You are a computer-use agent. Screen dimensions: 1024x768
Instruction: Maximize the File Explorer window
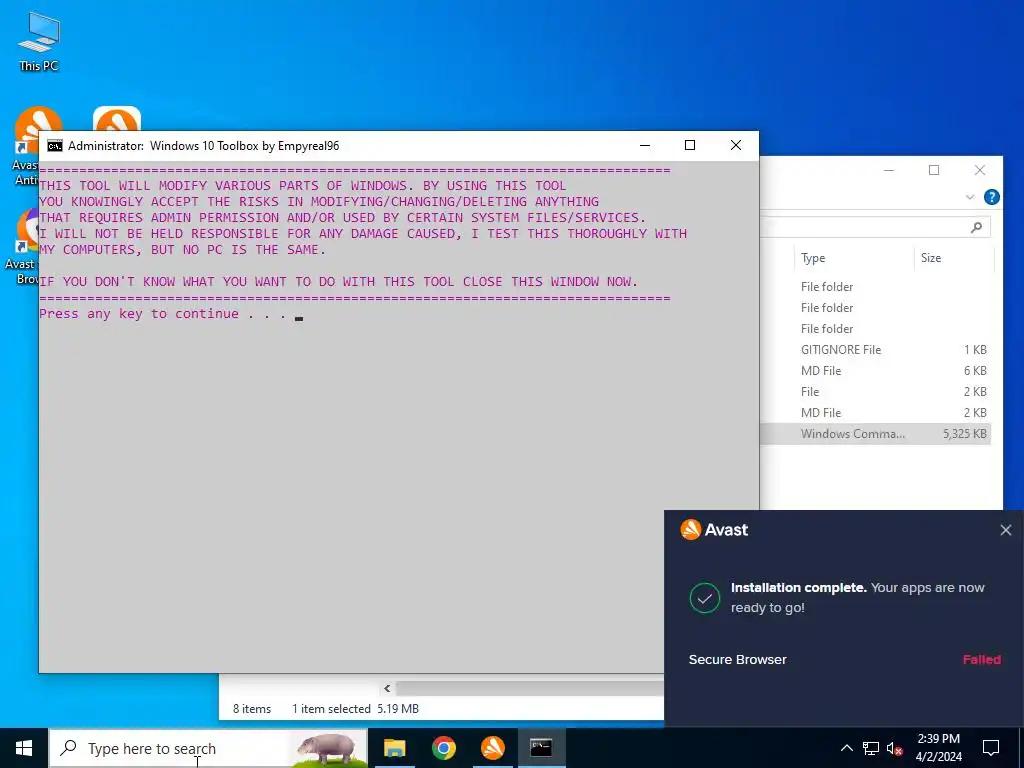click(x=934, y=170)
